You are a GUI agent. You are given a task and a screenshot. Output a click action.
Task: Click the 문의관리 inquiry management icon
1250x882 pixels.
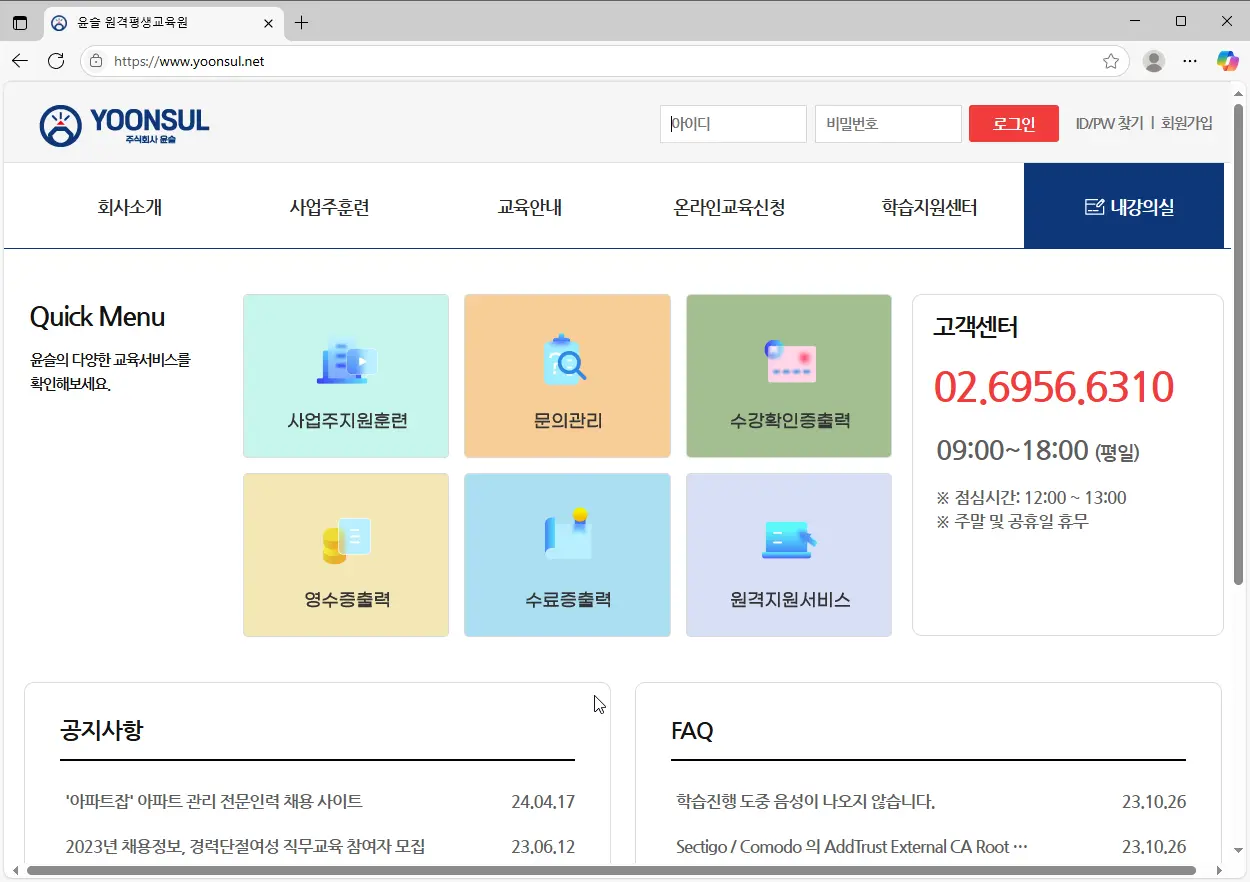point(567,375)
